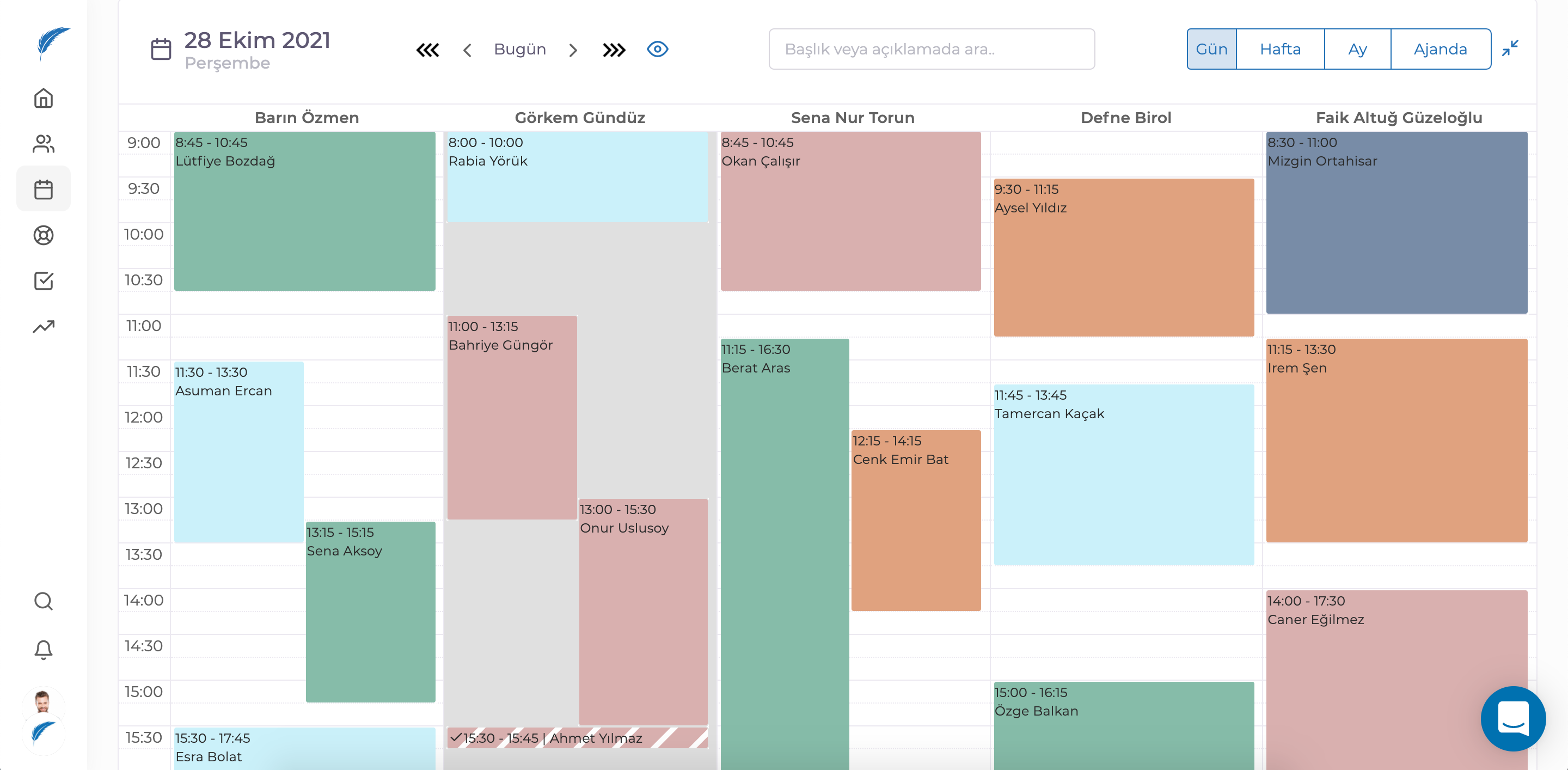This screenshot has width=1568, height=770.
Task: Open the calendar section from the sidebar
Action: [43, 189]
